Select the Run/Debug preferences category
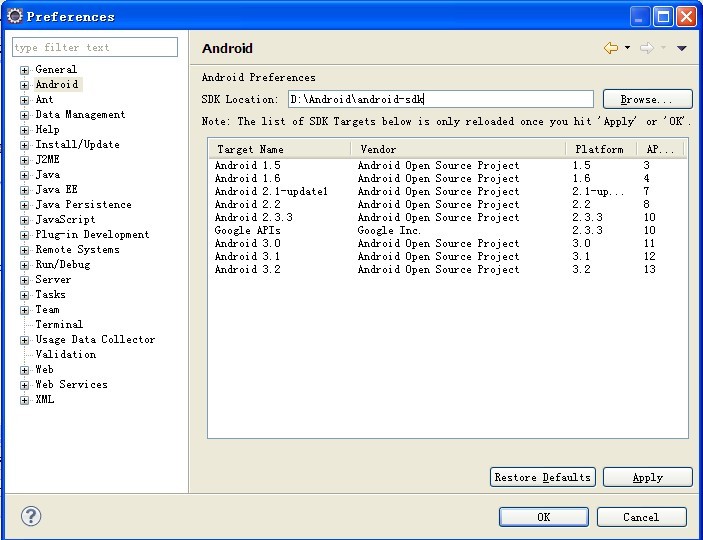Viewport: 703px width, 540px height. (63, 264)
